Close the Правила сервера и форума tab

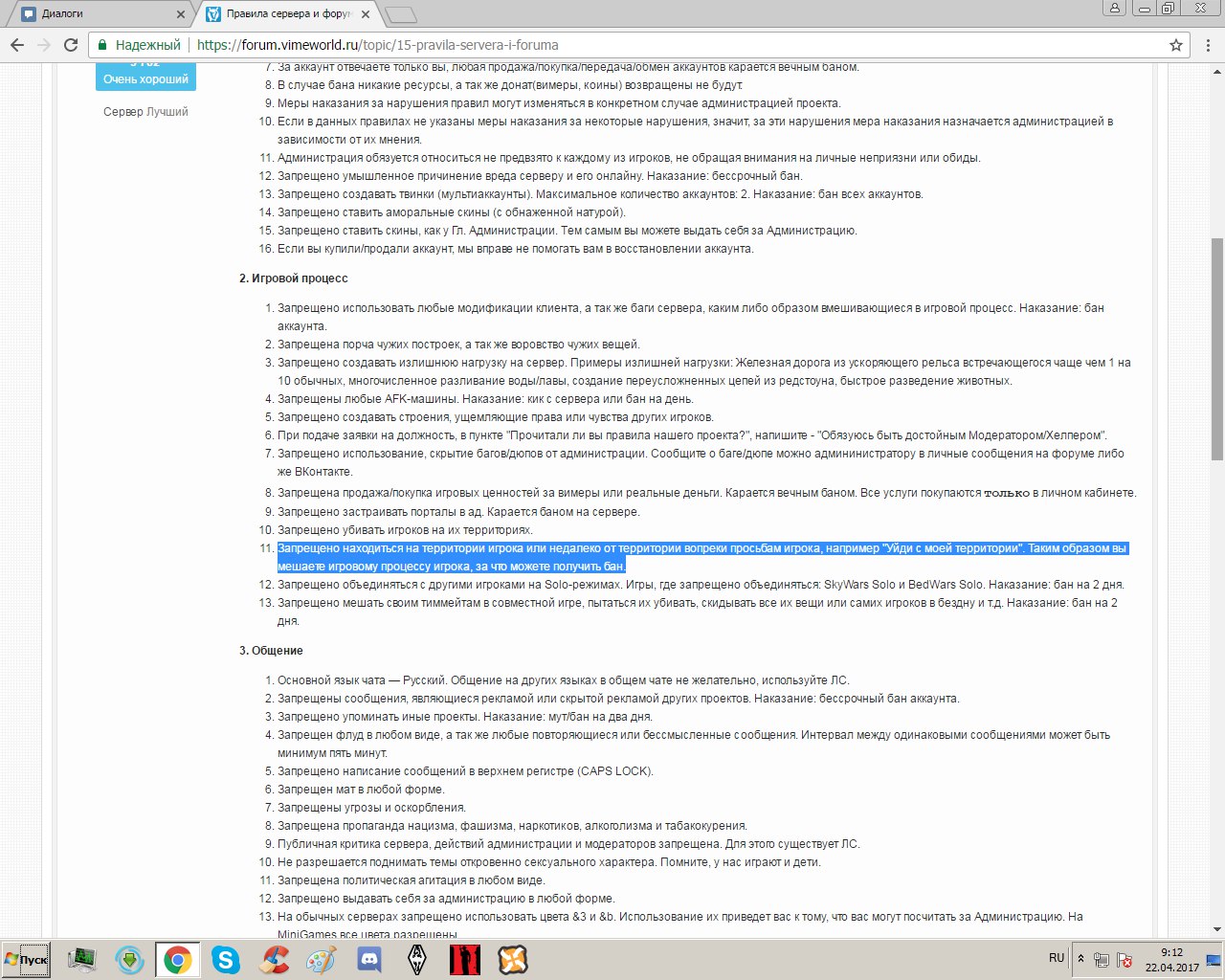pyautogui.click(x=365, y=14)
